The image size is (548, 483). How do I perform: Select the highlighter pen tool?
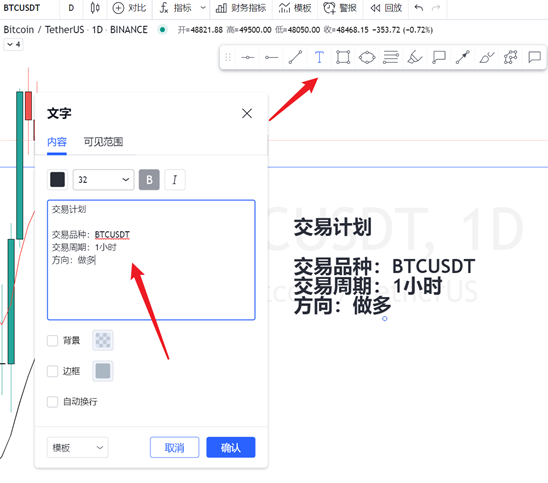click(x=486, y=57)
